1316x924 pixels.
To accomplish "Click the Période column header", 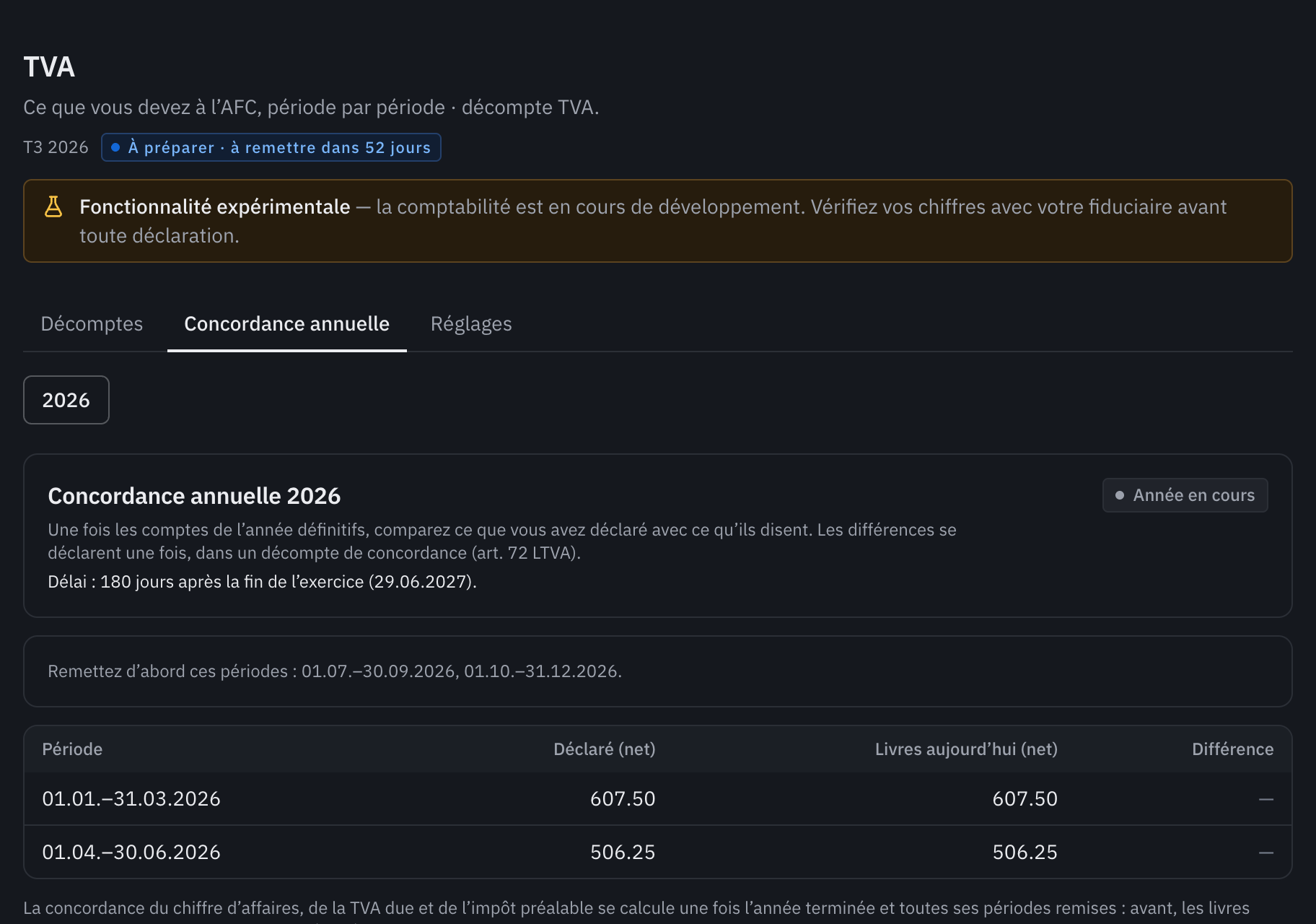I will coord(72,749).
